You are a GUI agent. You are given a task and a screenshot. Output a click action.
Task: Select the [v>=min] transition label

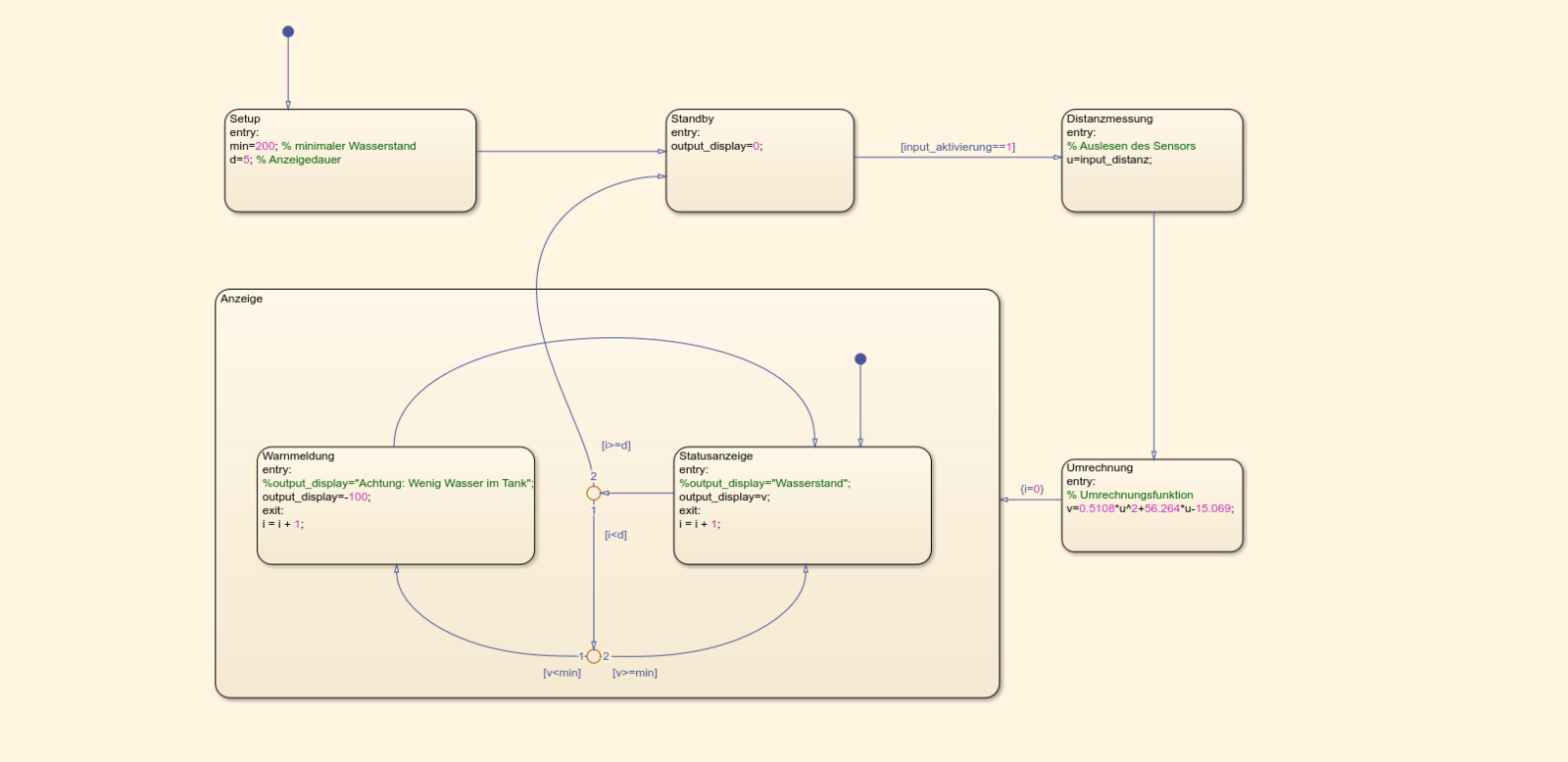pos(634,673)
